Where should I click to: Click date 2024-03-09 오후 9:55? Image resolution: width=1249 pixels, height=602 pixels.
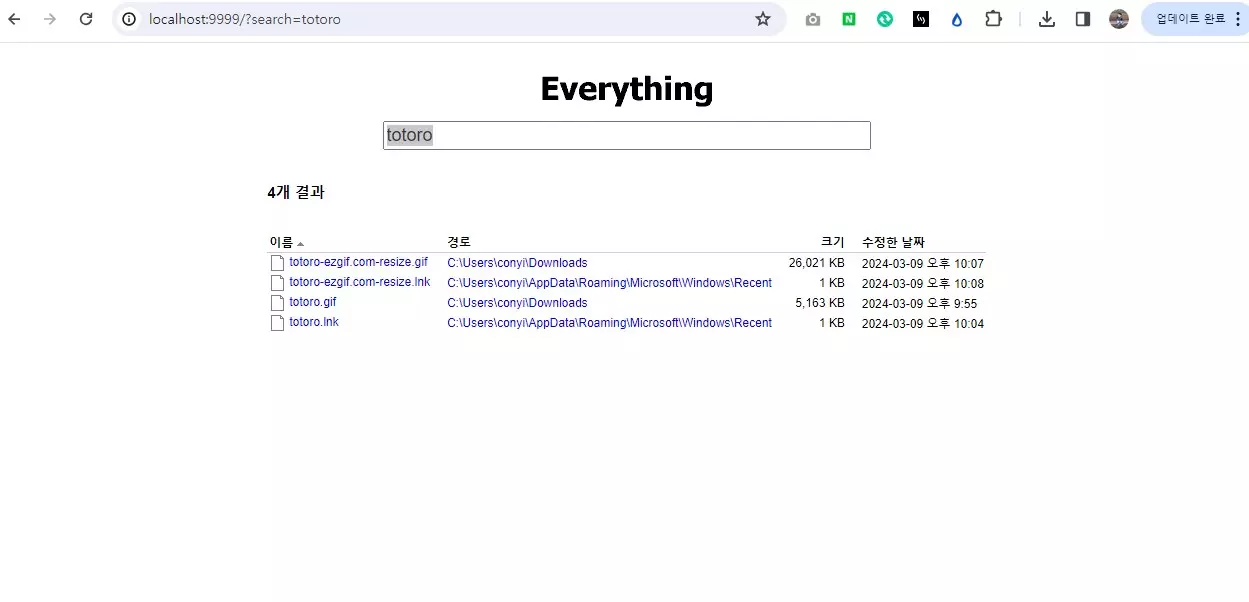point(919,303)
